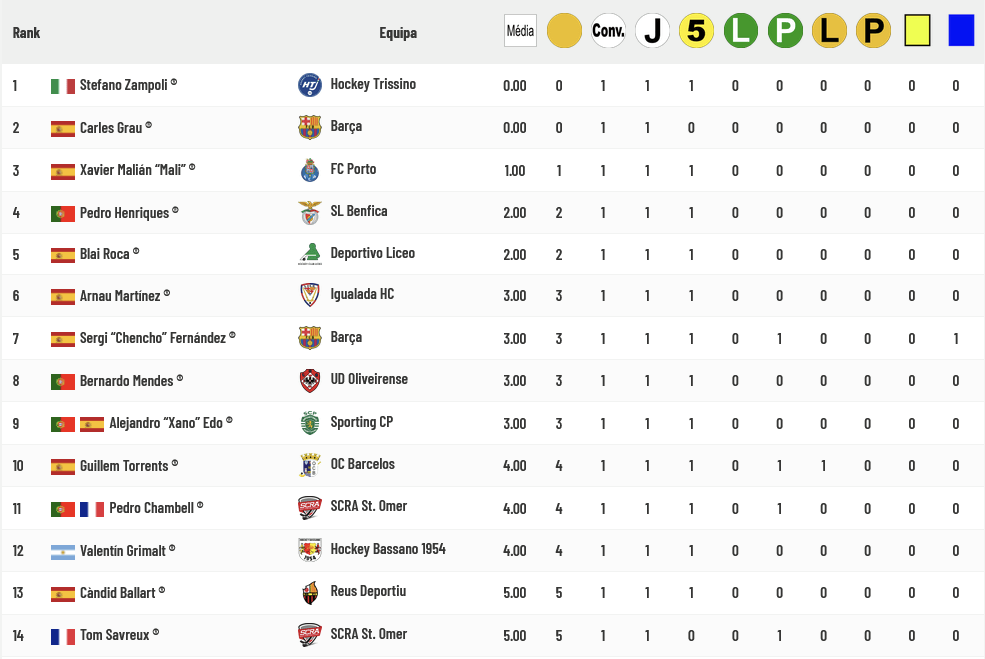
Task: Go to the Hockey Trissino team page
Action: tap(373, 85)
